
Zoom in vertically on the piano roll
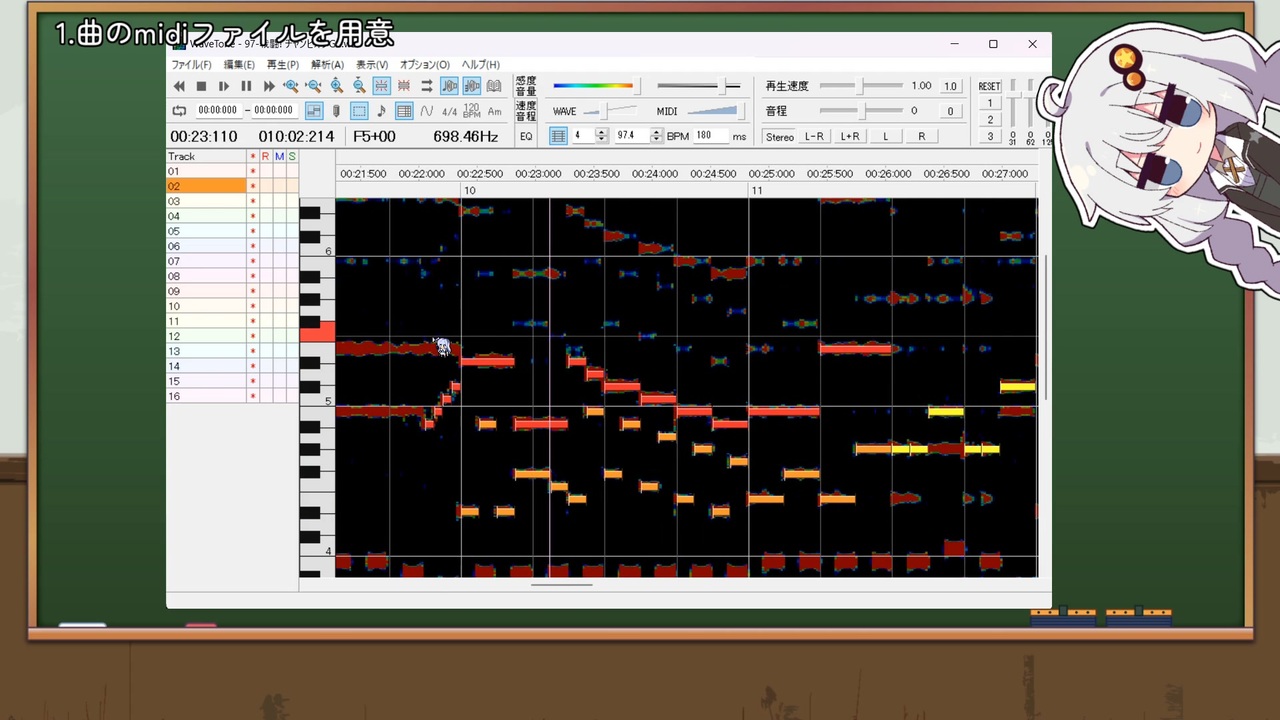pos(337,87)
